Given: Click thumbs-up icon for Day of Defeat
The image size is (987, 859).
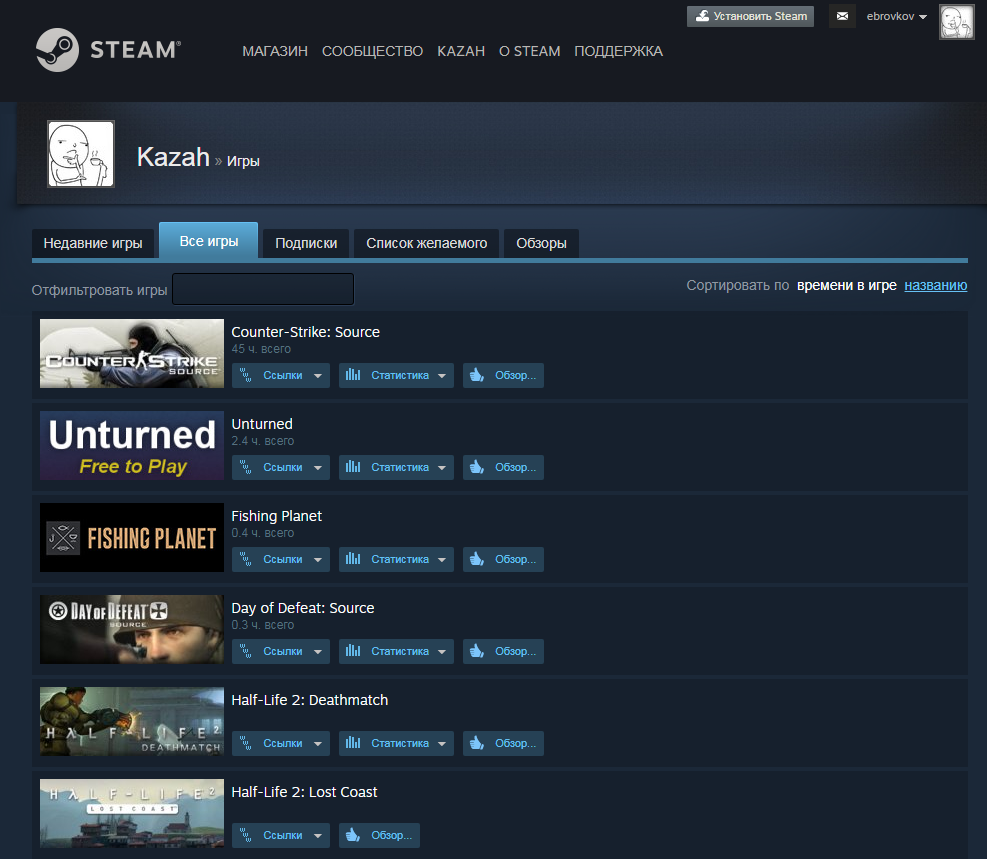Looking at the screenshot, I should pos(477,651).
